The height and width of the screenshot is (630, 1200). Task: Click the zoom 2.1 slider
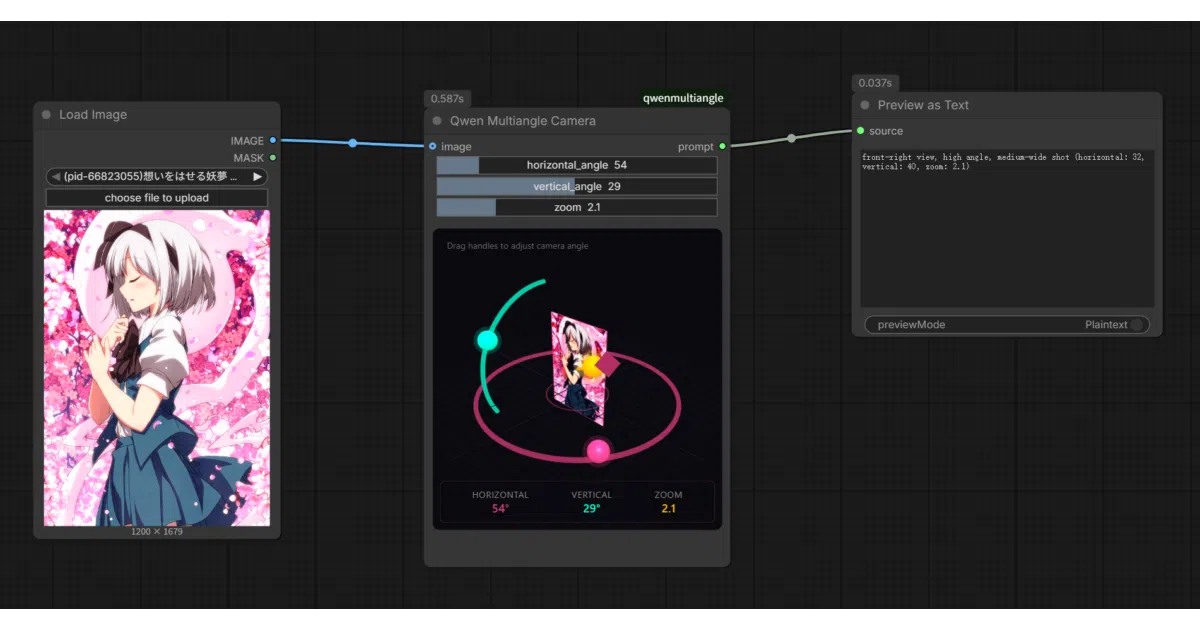[x=577, y=207]
